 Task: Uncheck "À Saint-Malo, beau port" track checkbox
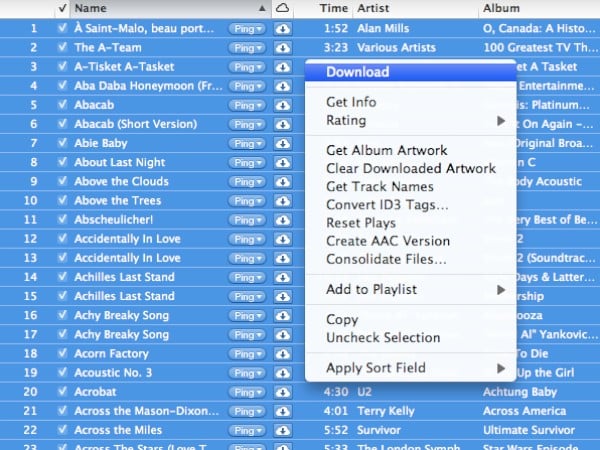(62, 28)
